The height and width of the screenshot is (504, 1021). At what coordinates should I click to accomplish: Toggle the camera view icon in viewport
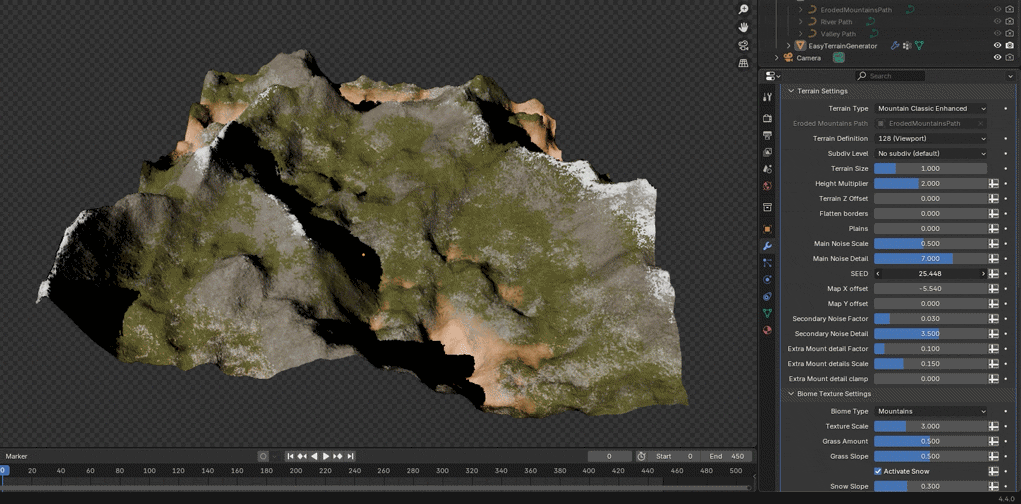743,45
